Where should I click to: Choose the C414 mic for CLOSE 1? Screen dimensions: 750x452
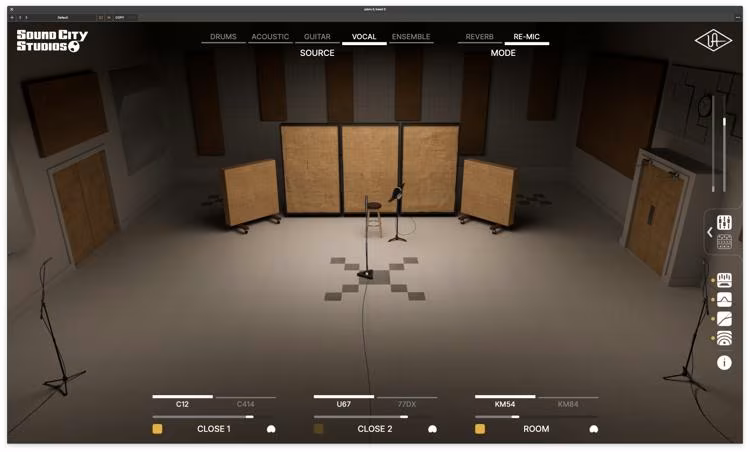(x=245, y=402)
